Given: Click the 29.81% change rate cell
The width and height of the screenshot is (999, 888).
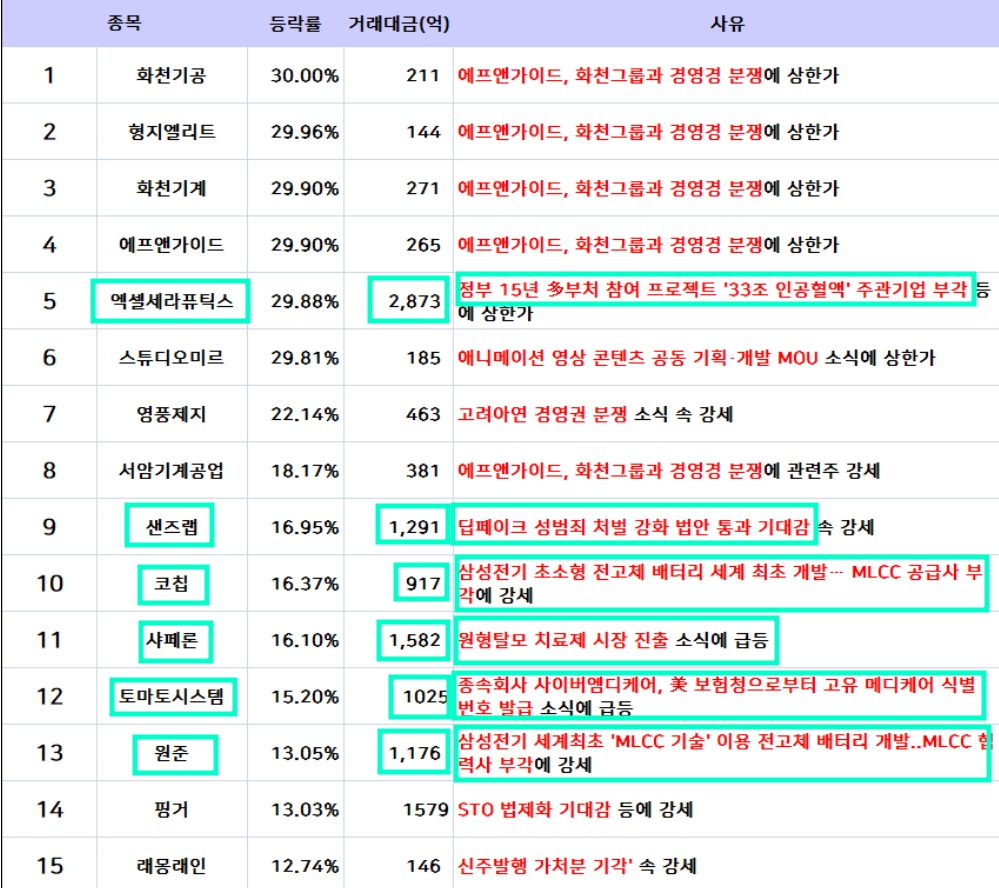Looking at the screenshot, I should point(305,357).
